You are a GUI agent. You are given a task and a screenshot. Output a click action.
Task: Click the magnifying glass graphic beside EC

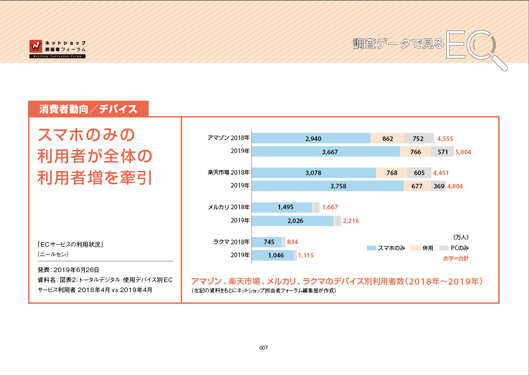[x=489, y=51]
